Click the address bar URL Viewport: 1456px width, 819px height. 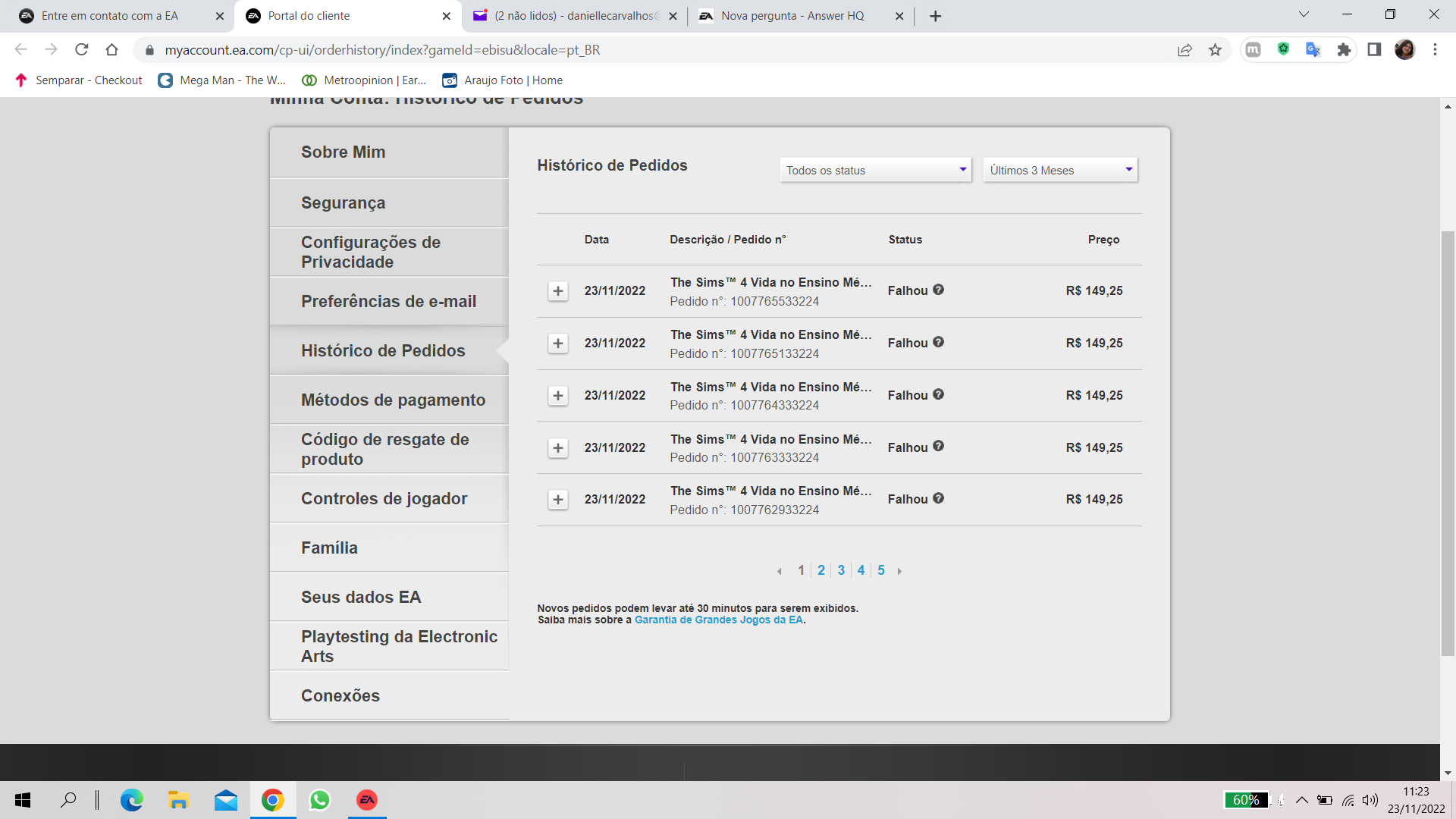(383, 50)
